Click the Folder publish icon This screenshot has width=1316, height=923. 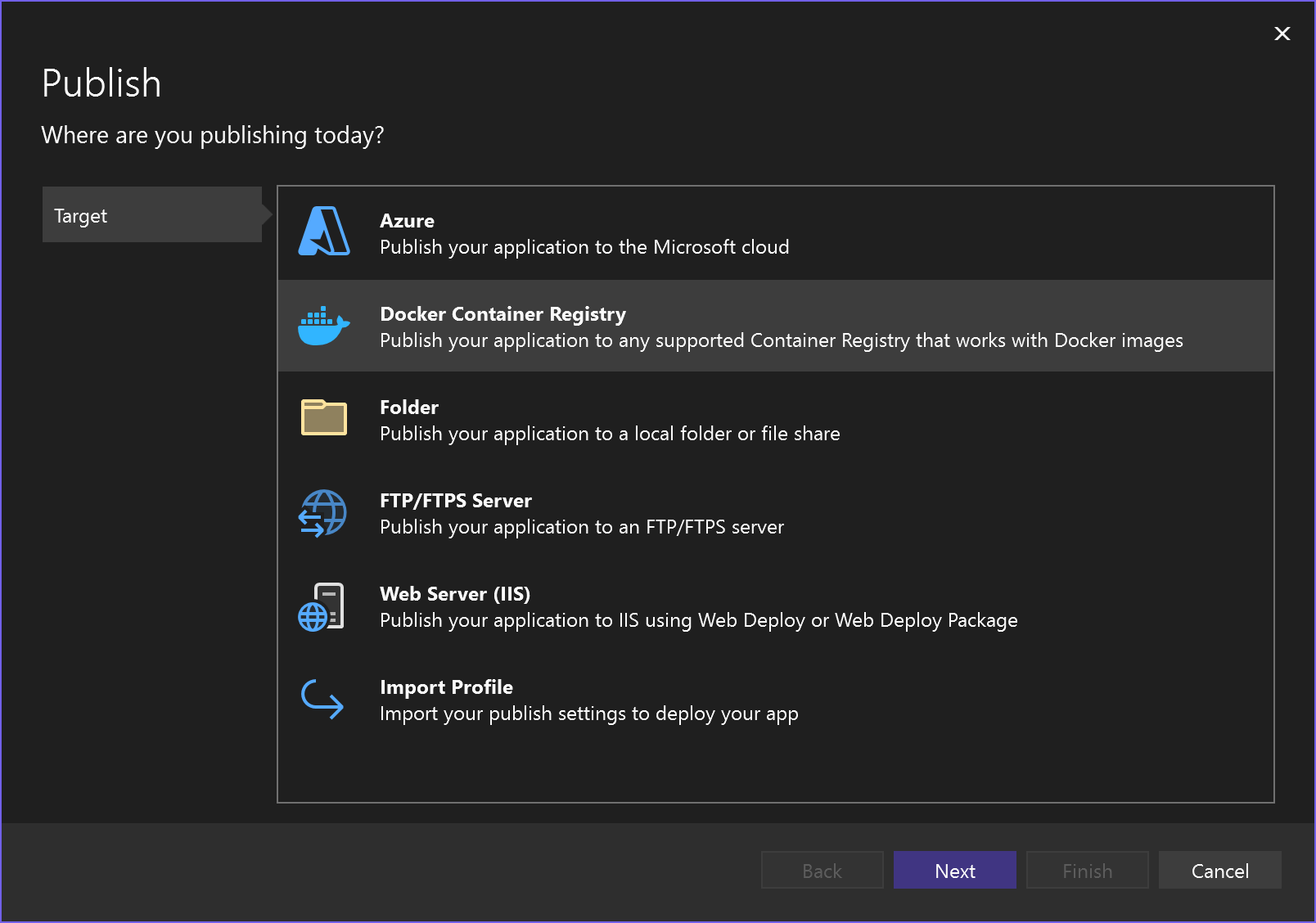(322, 418)
